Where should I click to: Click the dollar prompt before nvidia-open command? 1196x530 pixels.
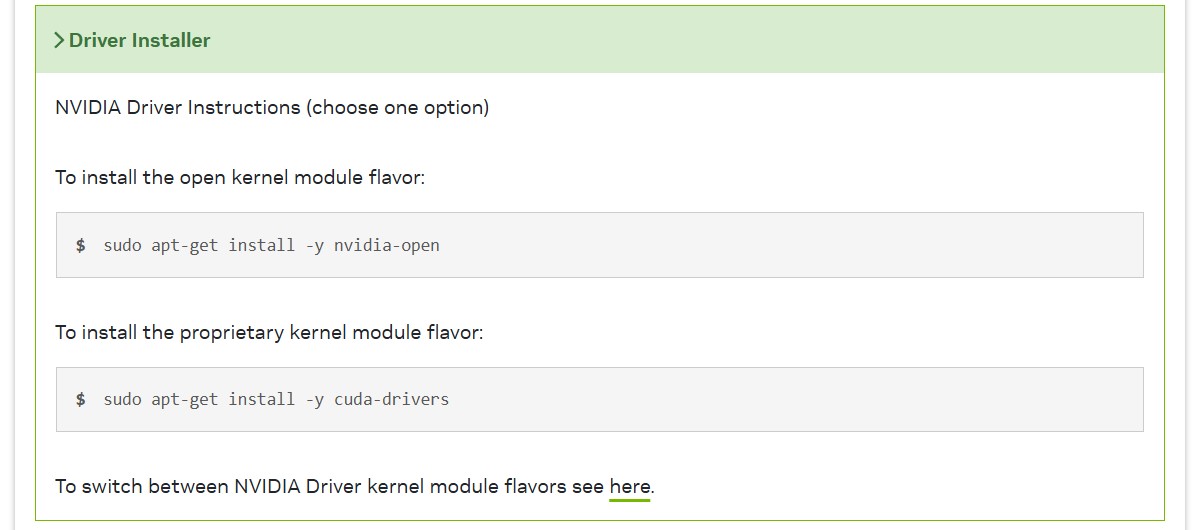(81, 246)
